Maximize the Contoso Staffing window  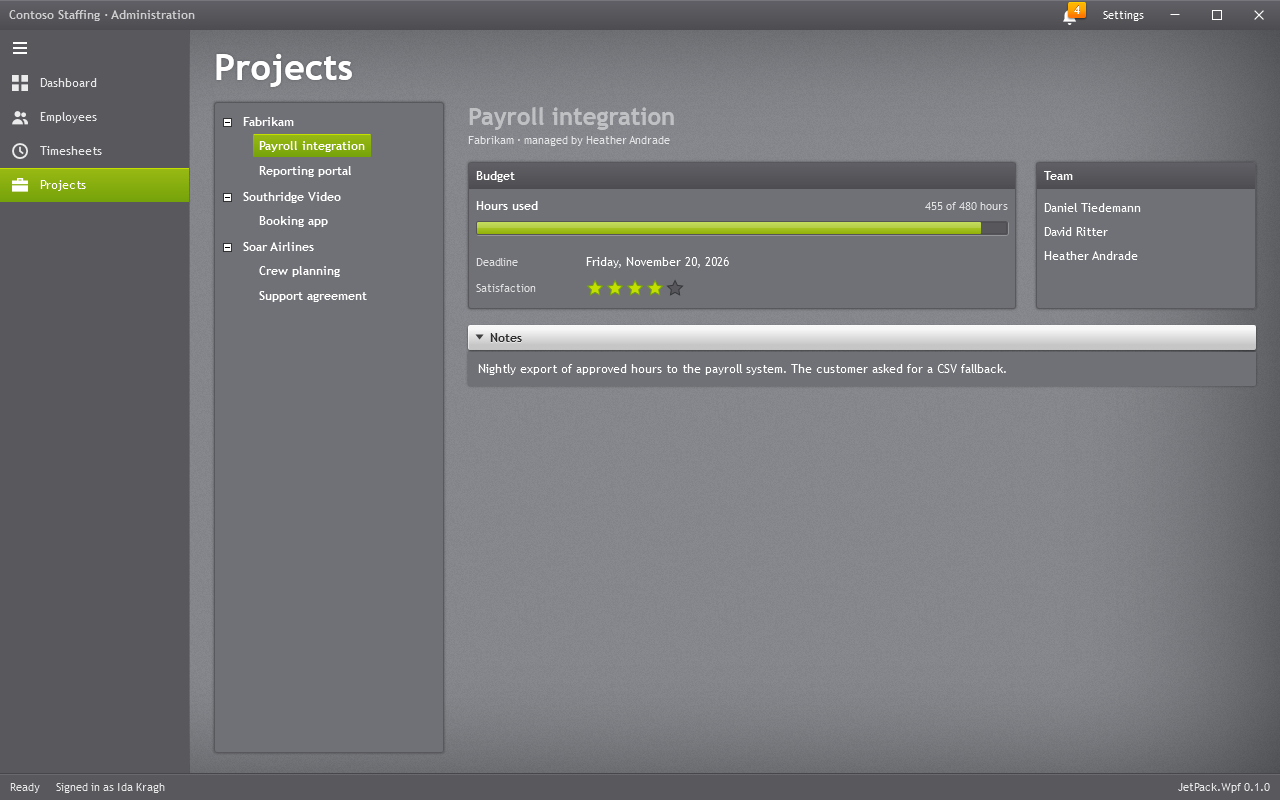point(1217,15)
